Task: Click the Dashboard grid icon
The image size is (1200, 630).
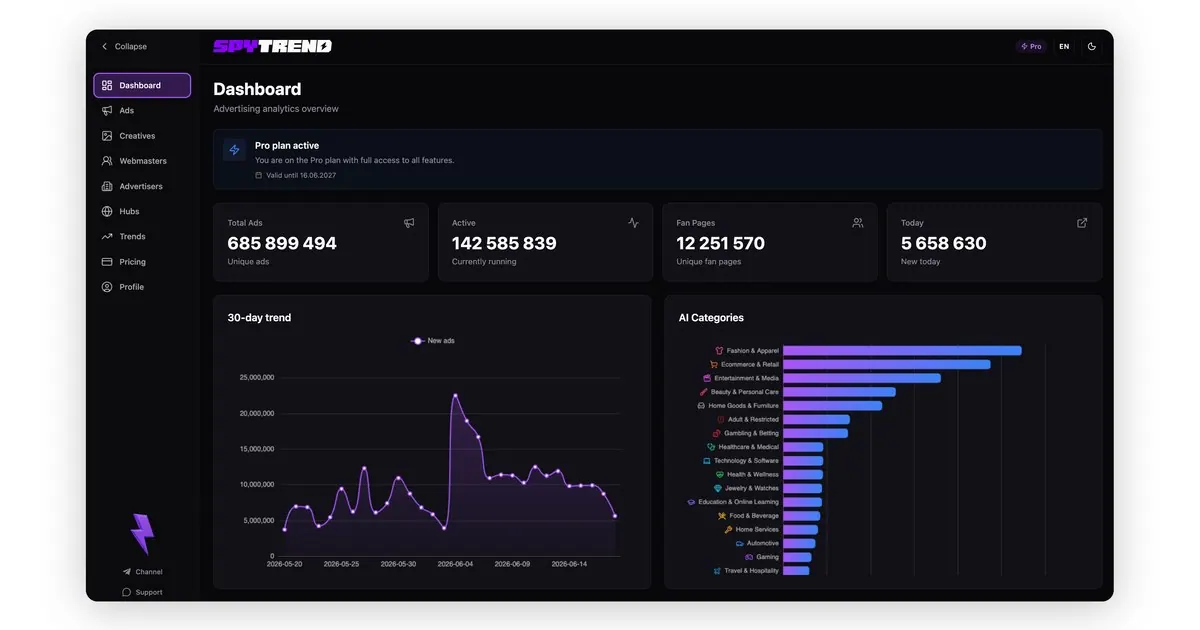Action: coord(107,85)
